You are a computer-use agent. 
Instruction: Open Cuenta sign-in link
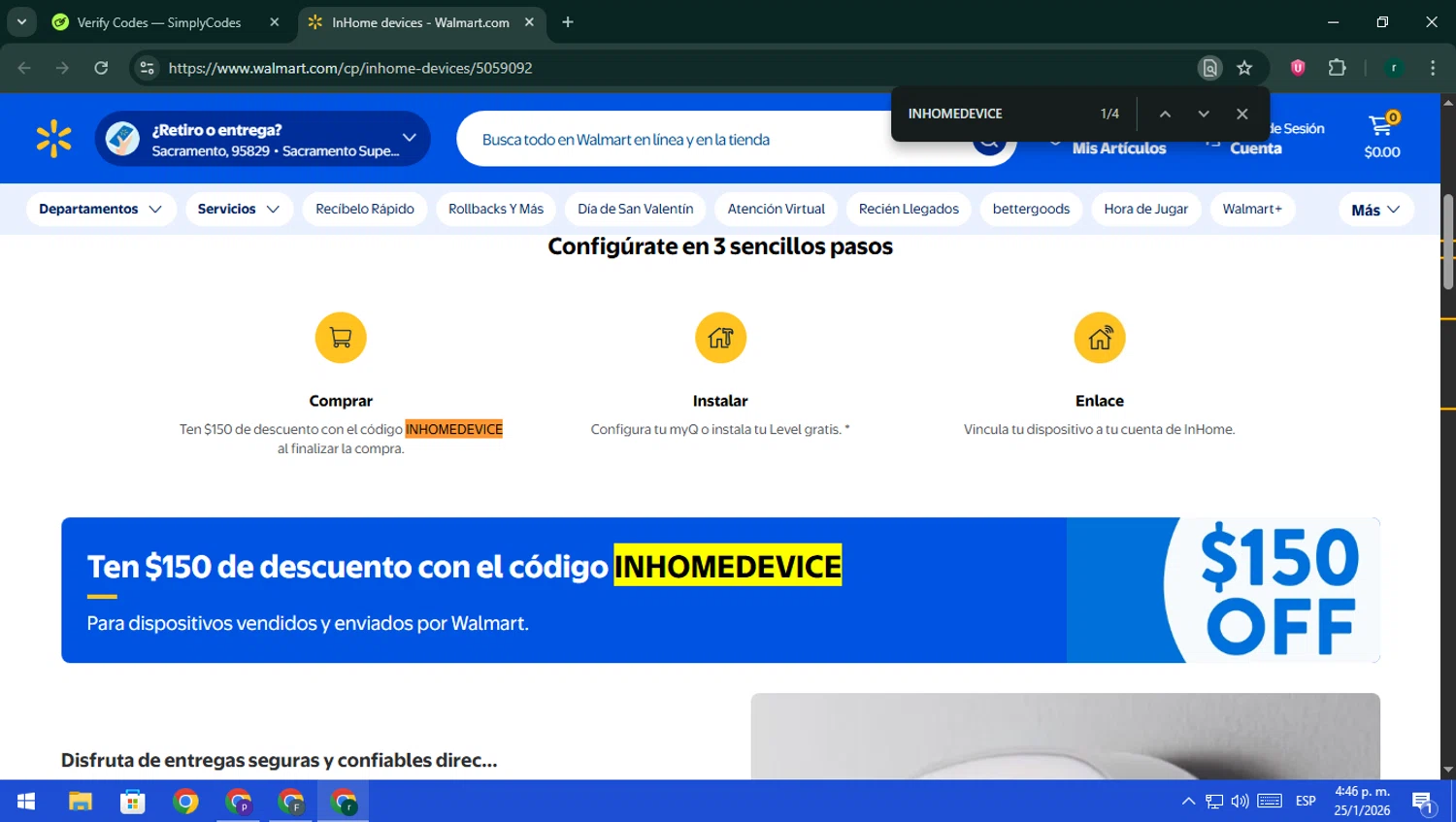pyautogui.click(x=1256, y=148)
